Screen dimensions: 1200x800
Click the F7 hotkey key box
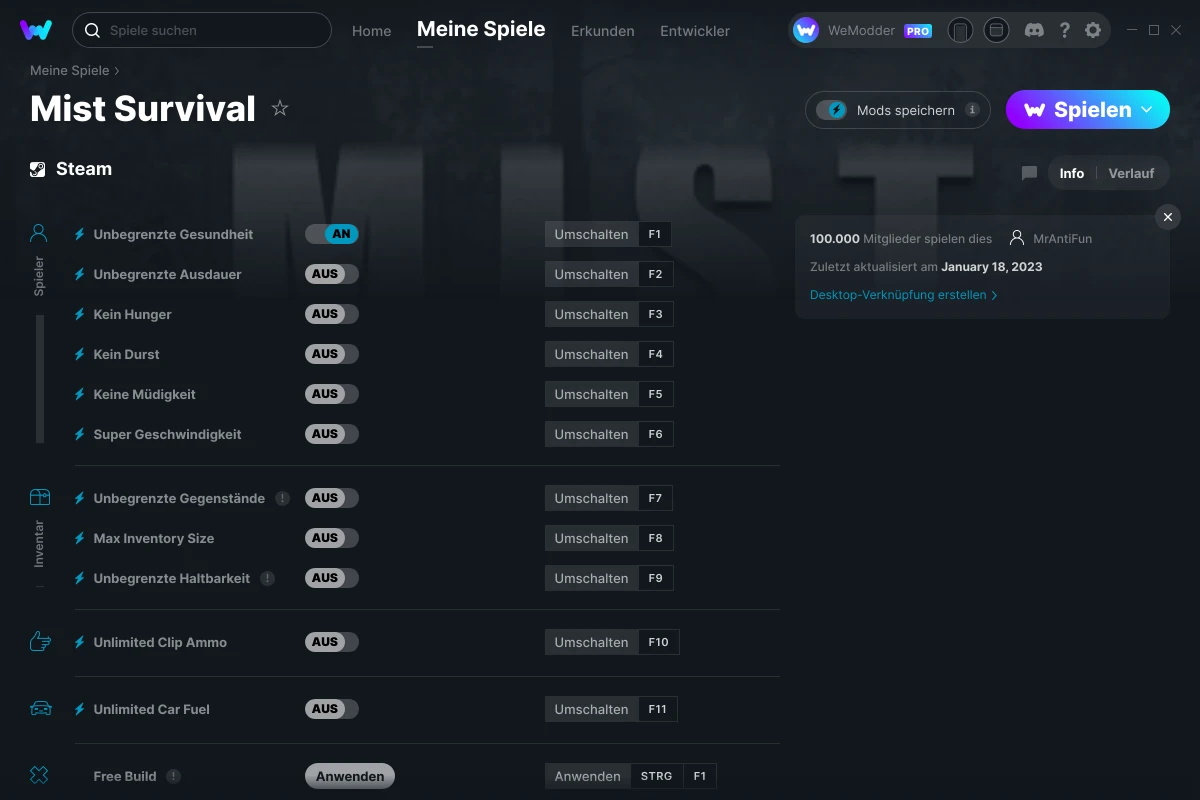tap(655, 498)
